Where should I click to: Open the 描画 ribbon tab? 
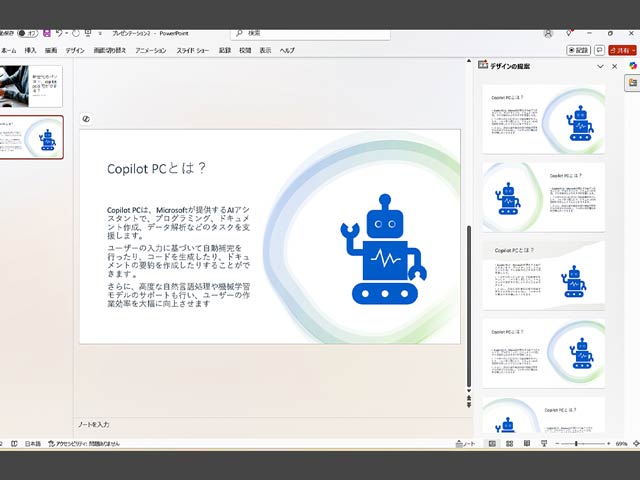point(51,51)
